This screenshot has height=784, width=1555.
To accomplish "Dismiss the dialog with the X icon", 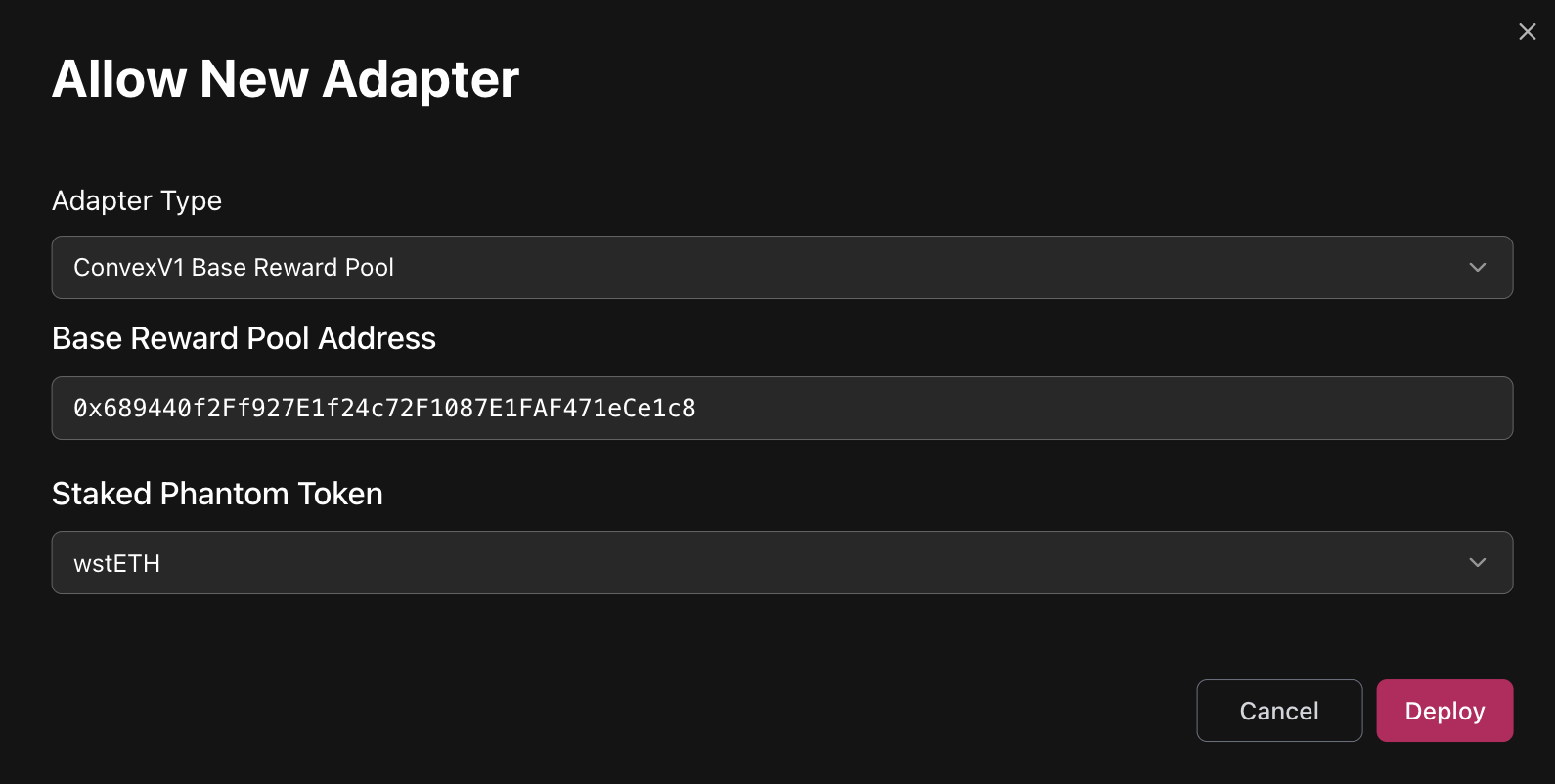I will pyautogui.click(x=1527, y=32).
